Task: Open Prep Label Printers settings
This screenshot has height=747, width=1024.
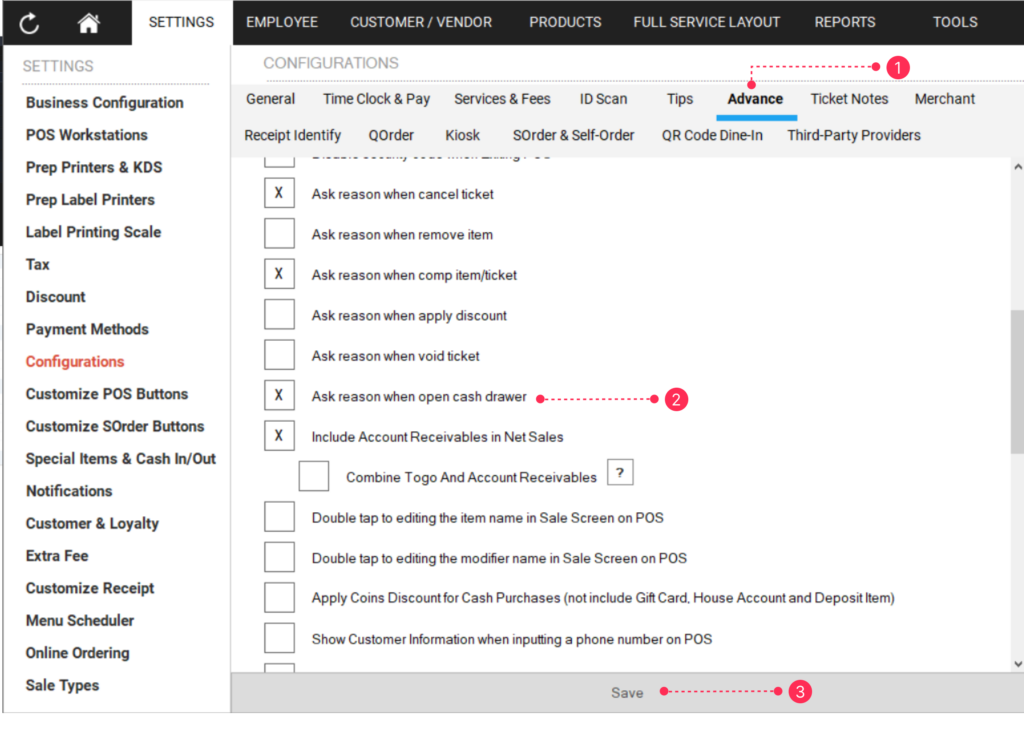Action: (x=90, y=200)
